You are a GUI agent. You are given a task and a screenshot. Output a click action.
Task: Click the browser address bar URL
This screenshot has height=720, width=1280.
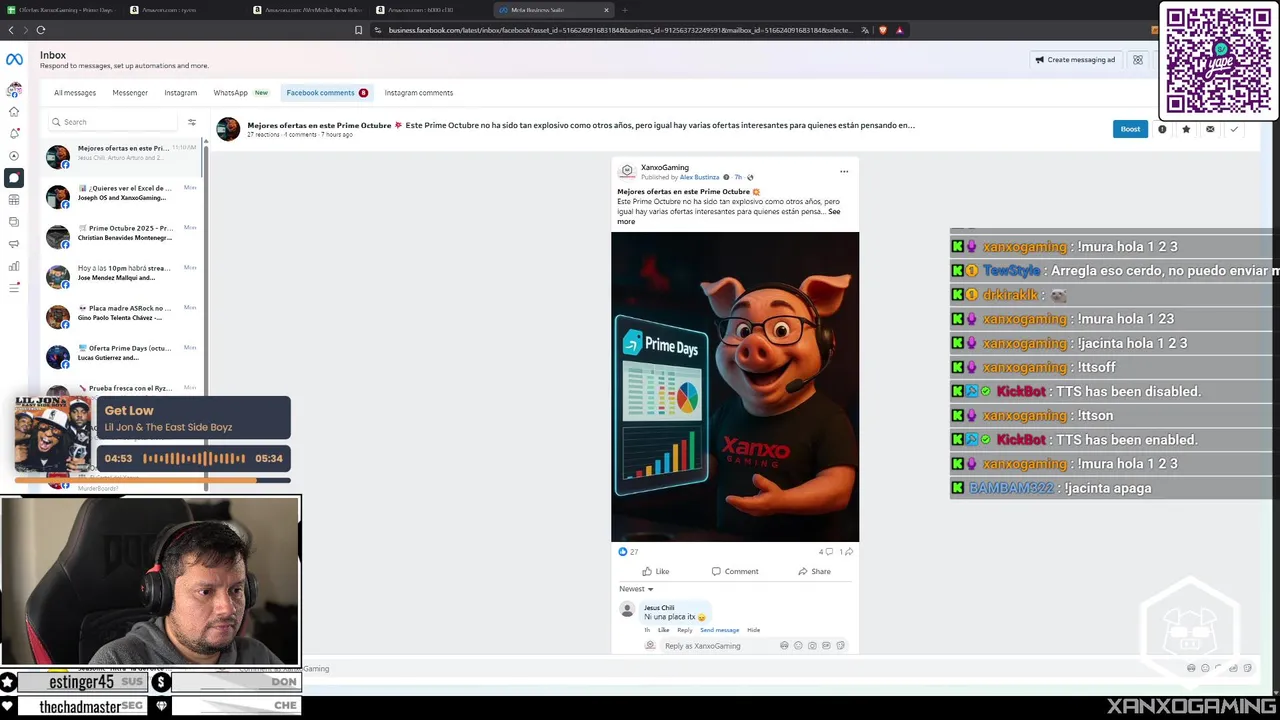[620, 30]
